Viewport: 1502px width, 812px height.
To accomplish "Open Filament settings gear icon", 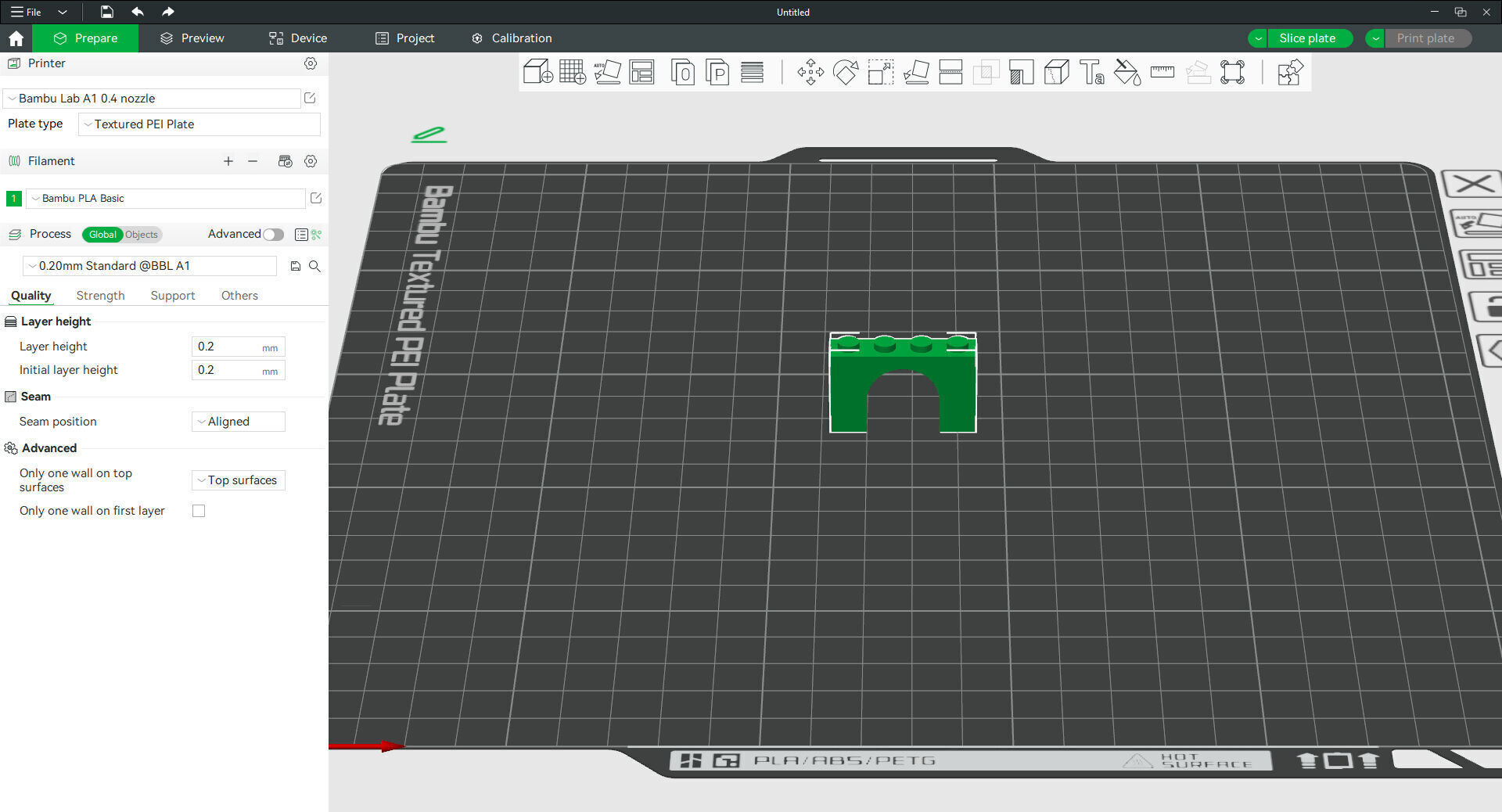I will 311,161.
